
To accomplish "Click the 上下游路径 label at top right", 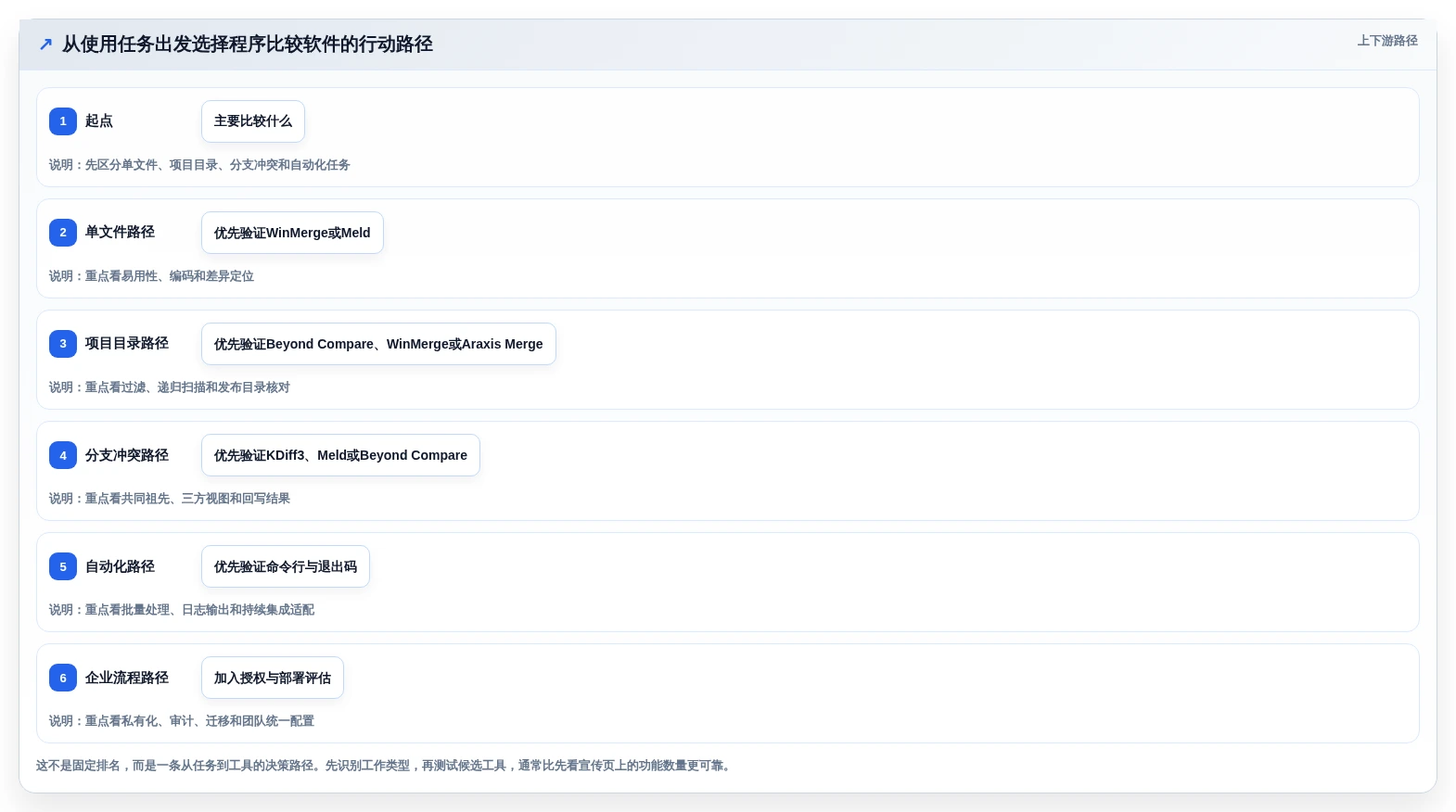I will 1387,41.
